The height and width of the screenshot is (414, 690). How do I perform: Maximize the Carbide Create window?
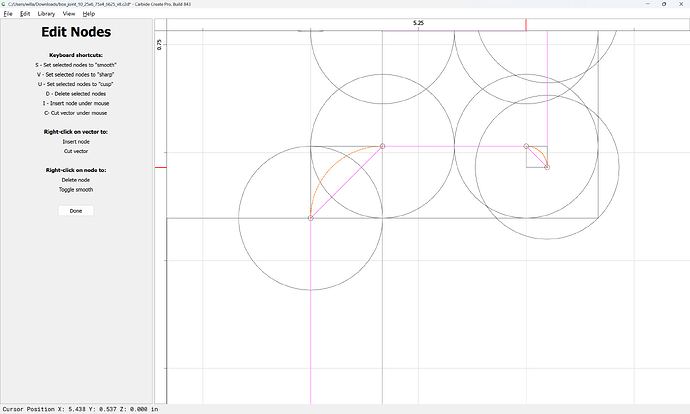pyautogui.click(x=664, y=4)
